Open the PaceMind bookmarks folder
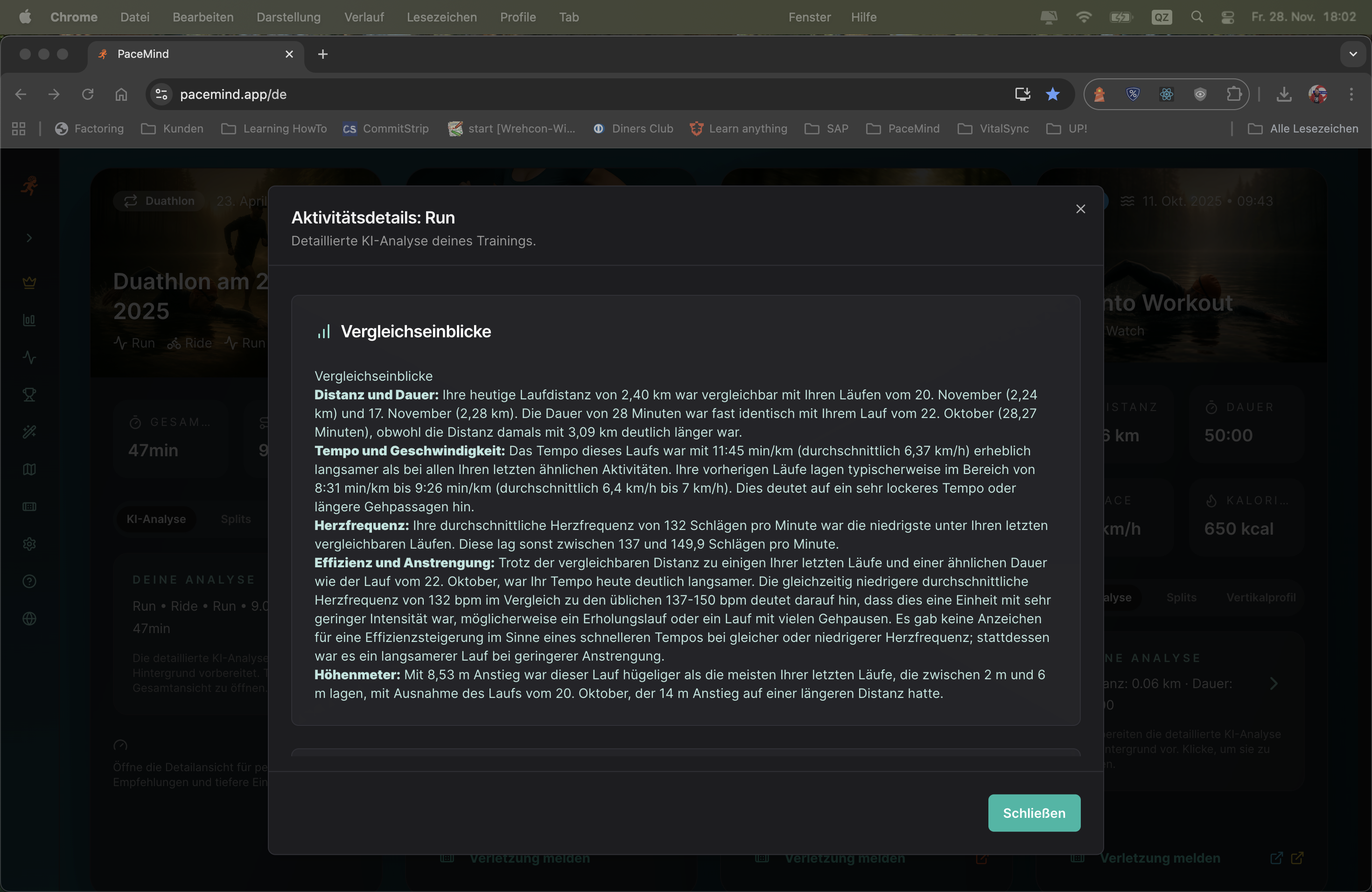1372x892 pixels. [x=903, y=128]
